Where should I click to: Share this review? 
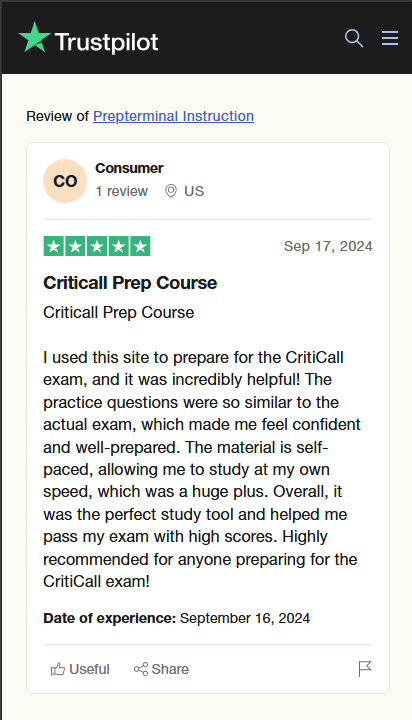pyautogui.click(x=161, y=669)
